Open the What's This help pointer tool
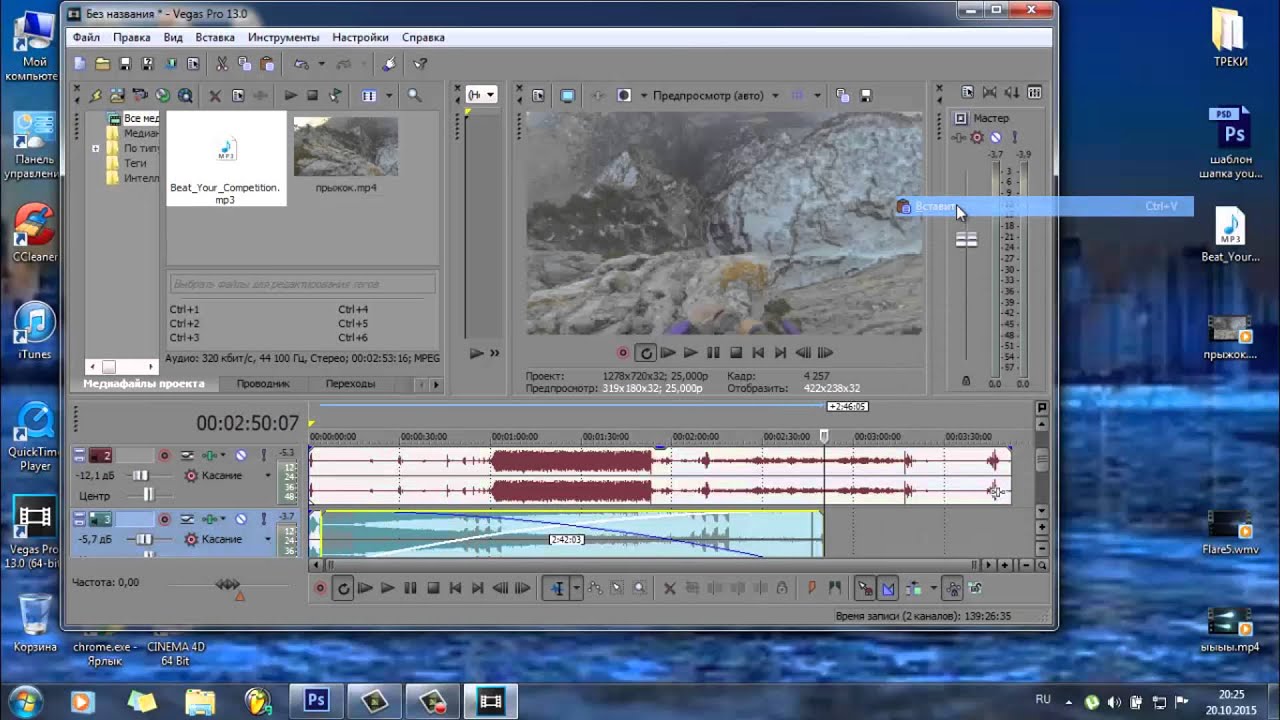This screenshot has height=720, width=1280. tap(420, 64)
